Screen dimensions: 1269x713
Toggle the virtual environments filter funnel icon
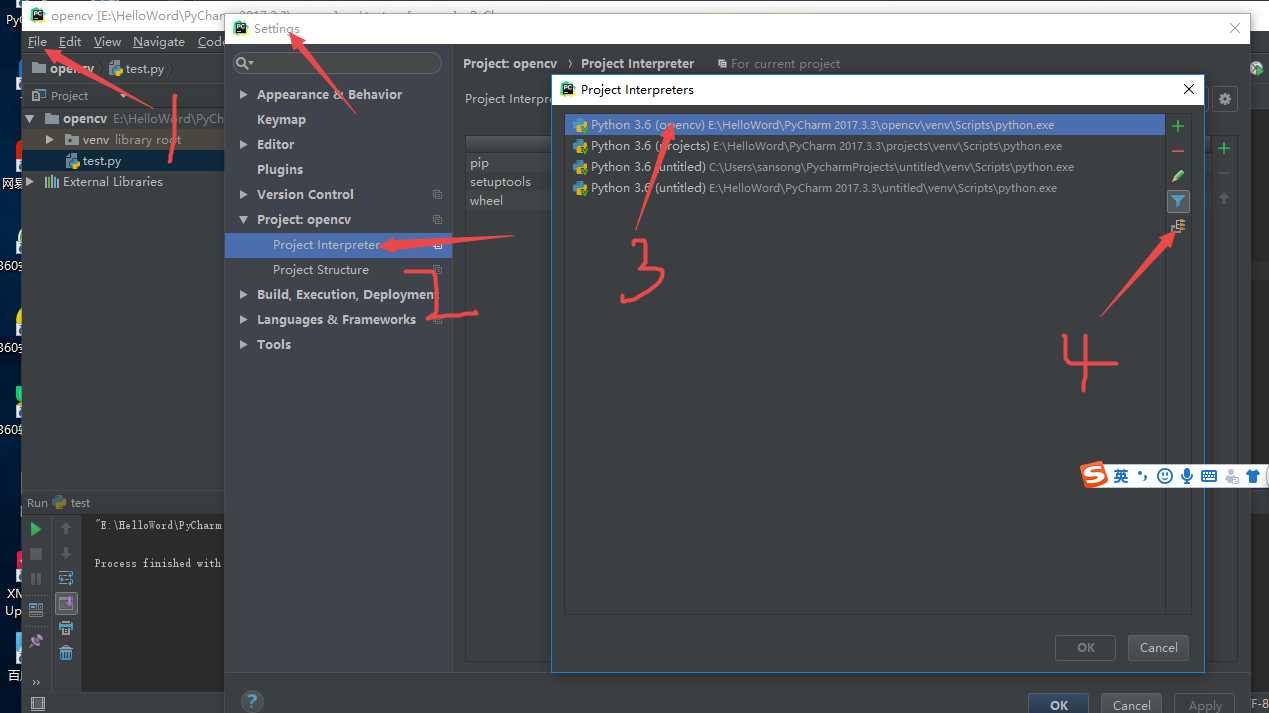click(1178, 201)
